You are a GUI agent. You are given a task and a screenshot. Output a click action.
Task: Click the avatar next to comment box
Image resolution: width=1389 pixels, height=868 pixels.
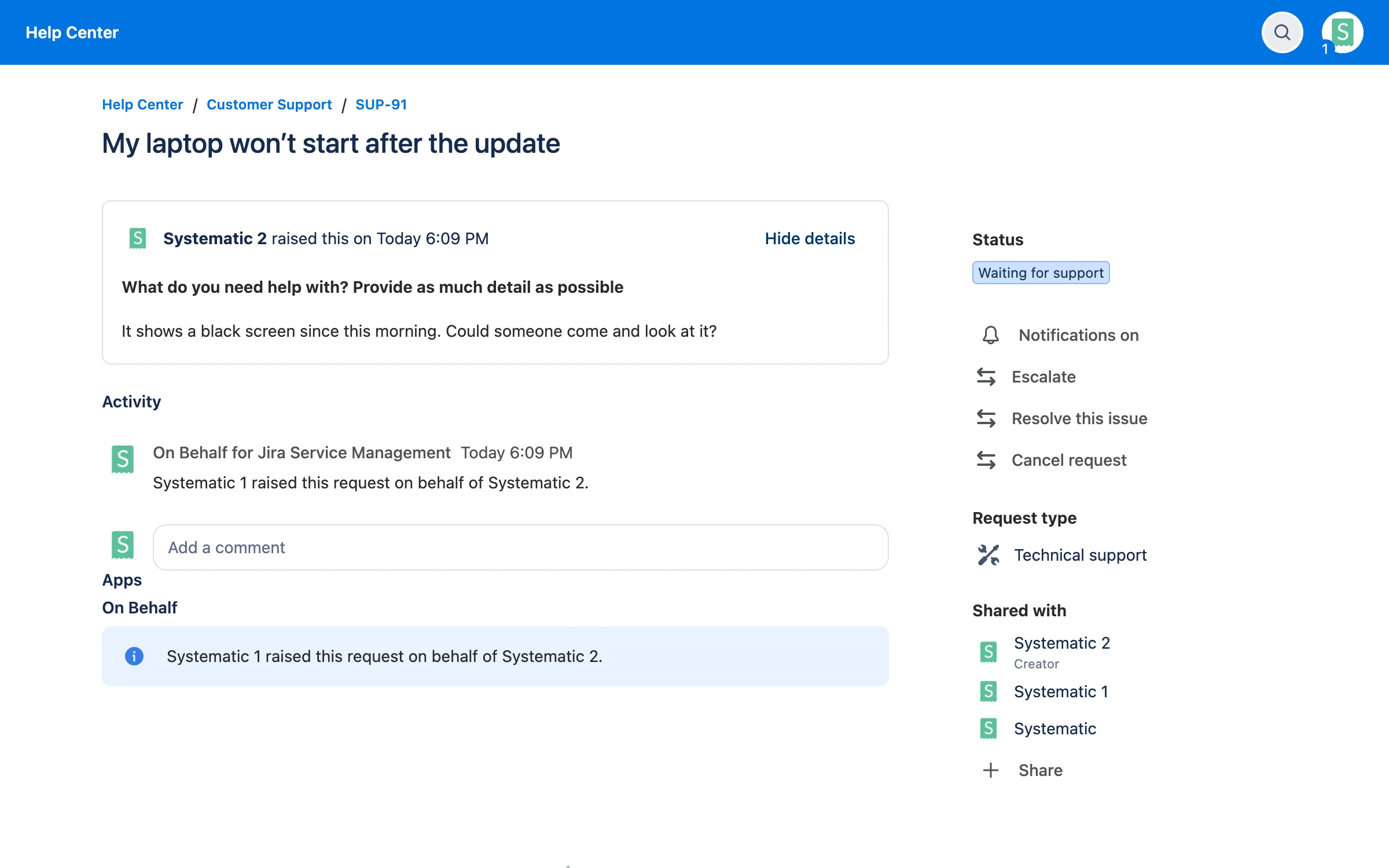[x=123, y=545]
